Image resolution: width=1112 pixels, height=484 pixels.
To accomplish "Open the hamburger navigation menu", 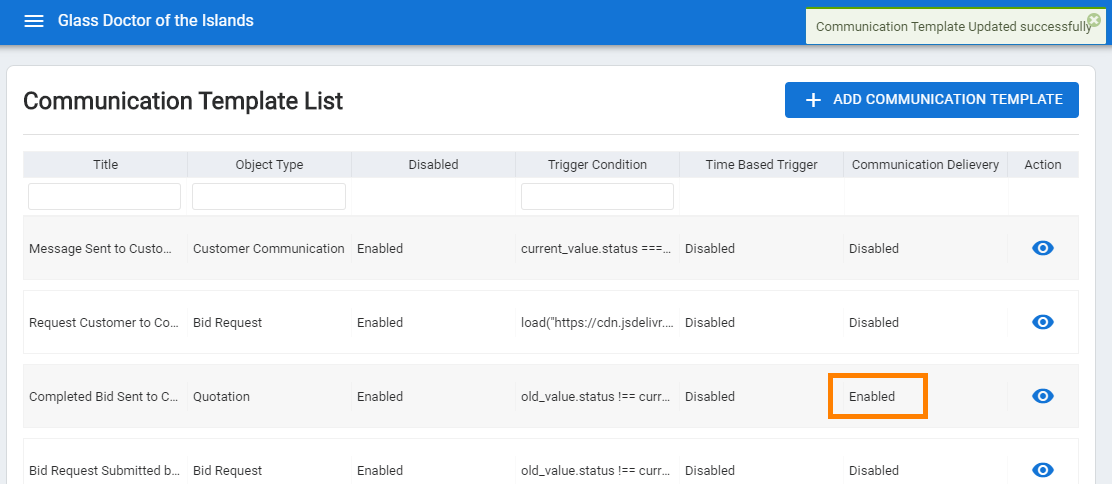I will (34, 21).
